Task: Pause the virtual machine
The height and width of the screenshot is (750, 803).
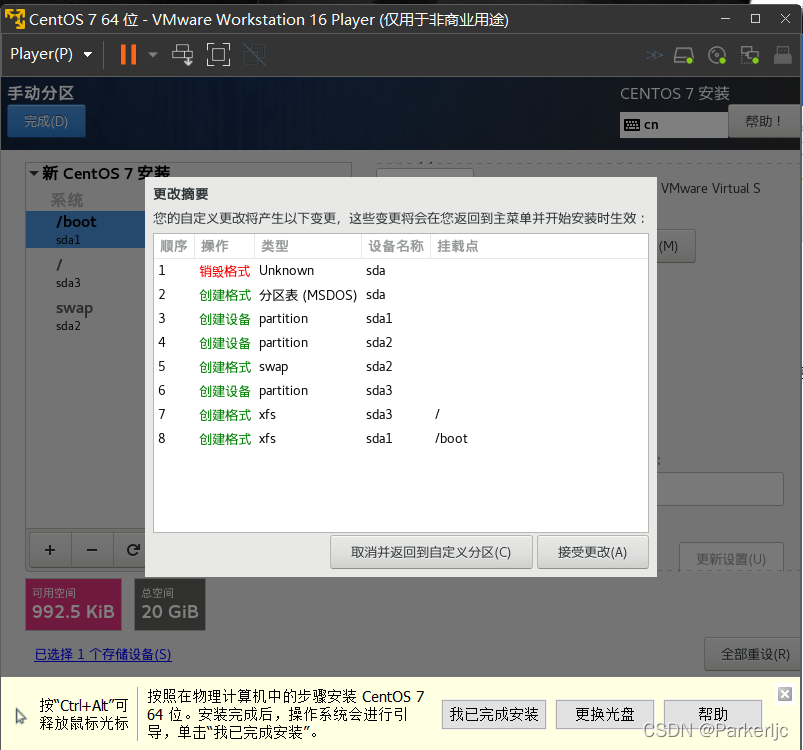Action: point(128,54)
